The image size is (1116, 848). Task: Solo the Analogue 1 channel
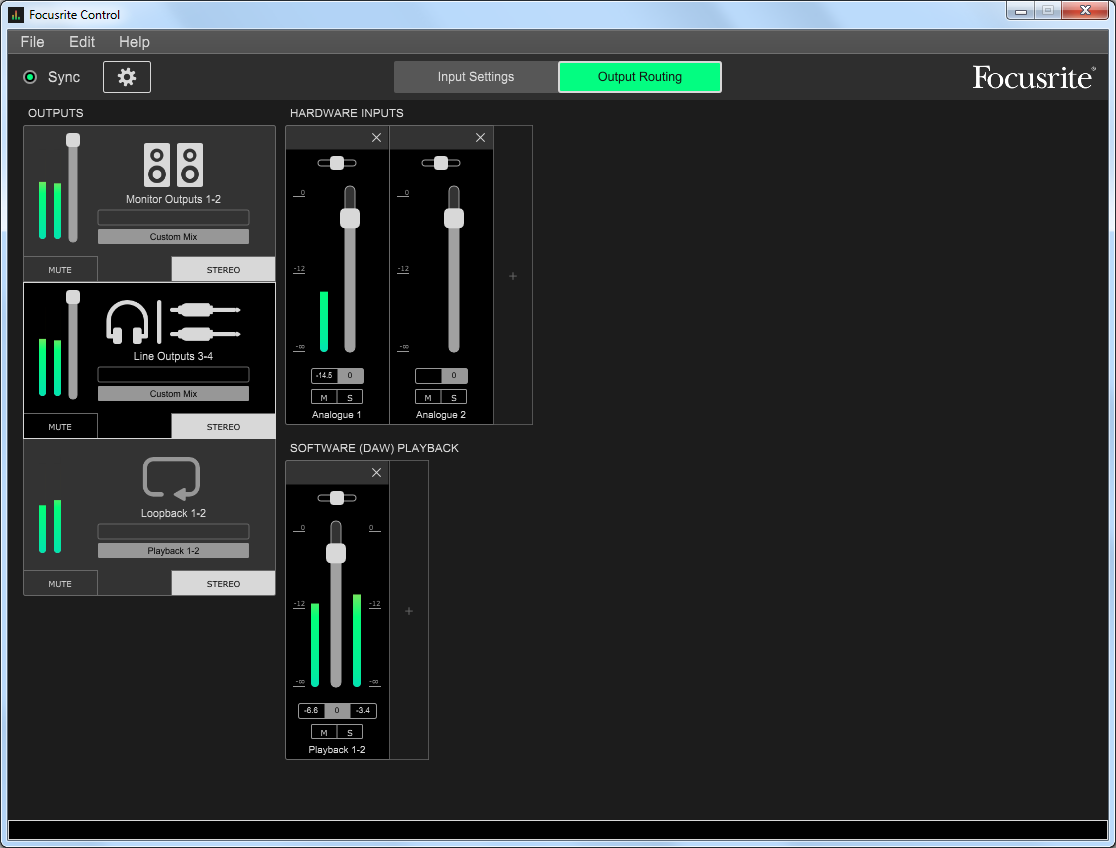(x=349, y=398)
